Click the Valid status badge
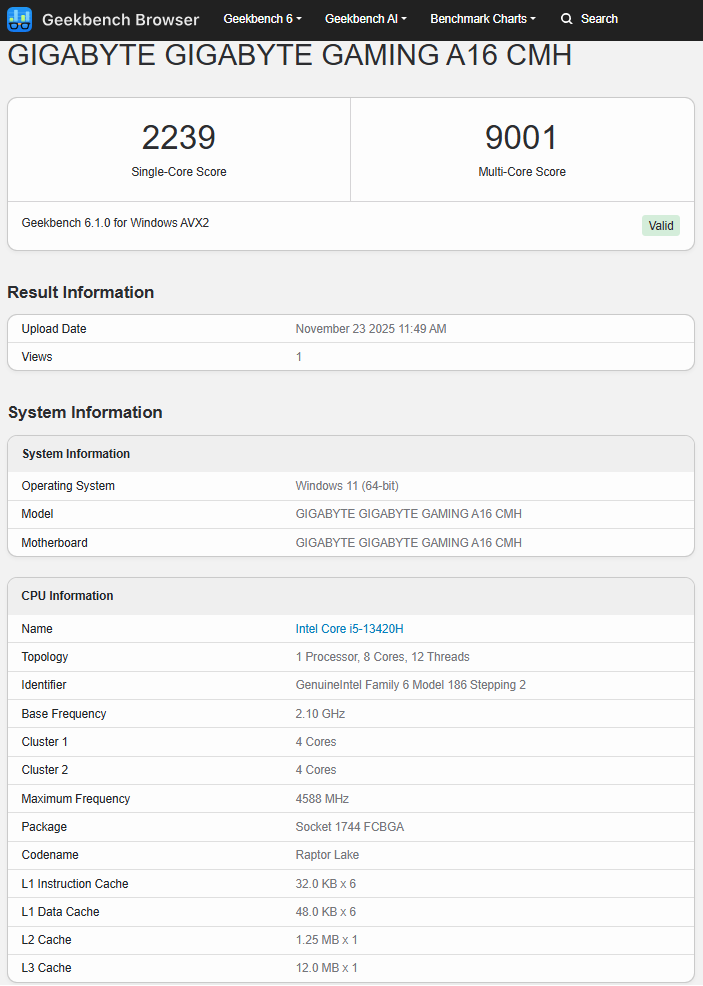The image size is (703, 986). (661, 226)
